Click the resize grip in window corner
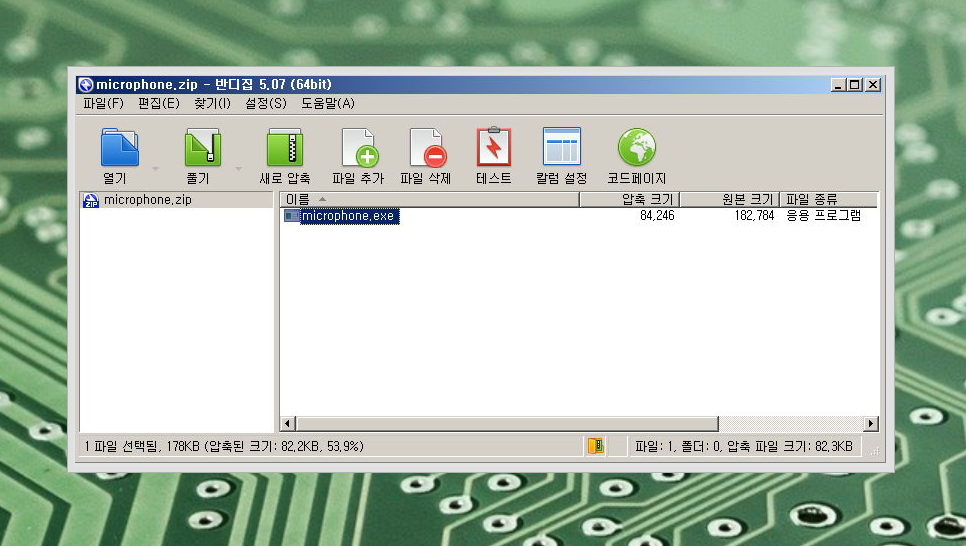This screenshot has height=546, width=966. [x=875, y=451]
